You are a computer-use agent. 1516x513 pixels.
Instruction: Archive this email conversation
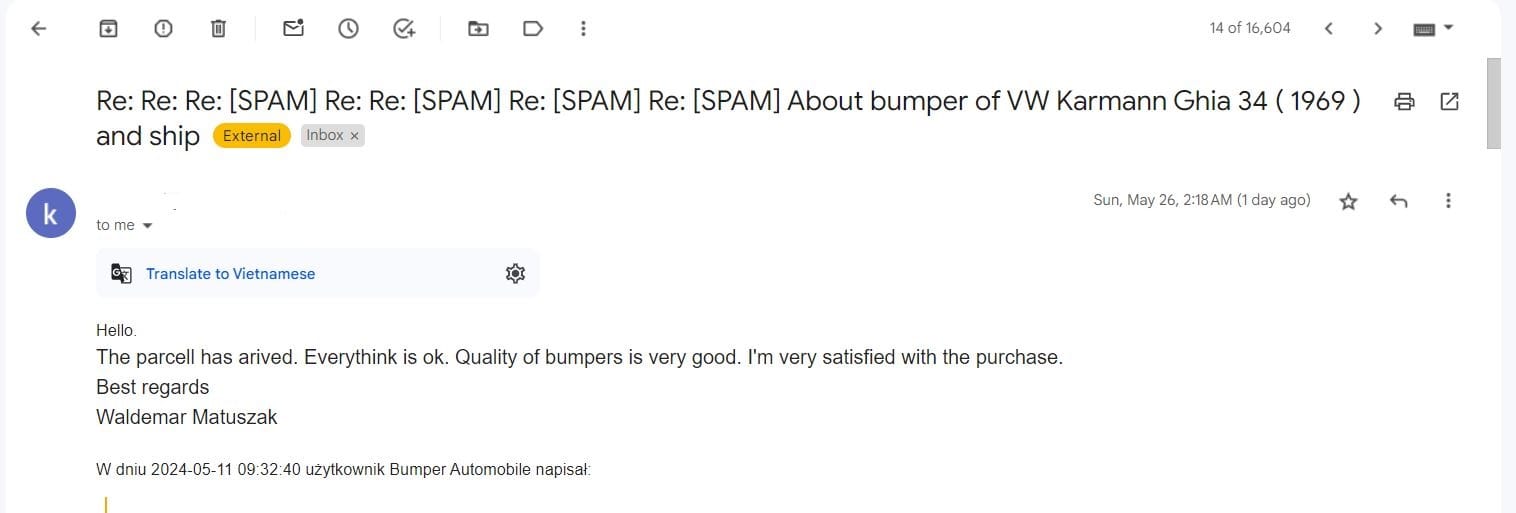point(108,29)
